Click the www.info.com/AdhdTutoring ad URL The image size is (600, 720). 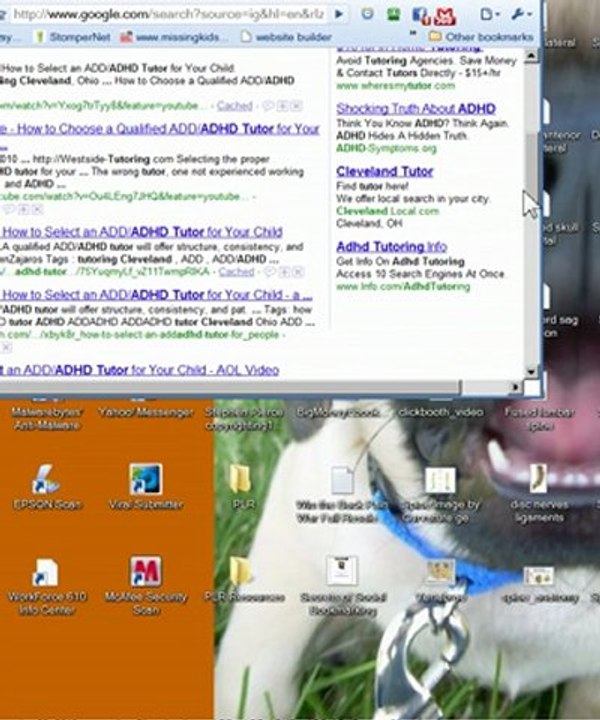click(403, 287)
